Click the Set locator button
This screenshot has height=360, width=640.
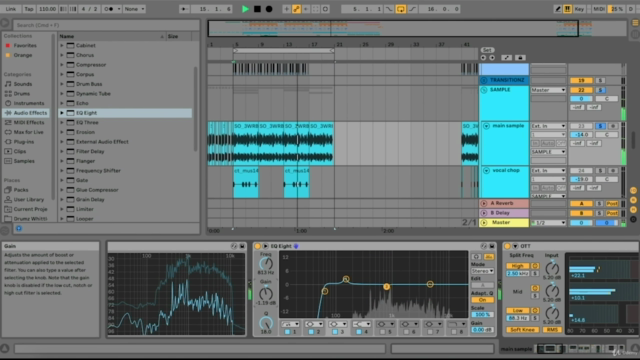point(487,50)
